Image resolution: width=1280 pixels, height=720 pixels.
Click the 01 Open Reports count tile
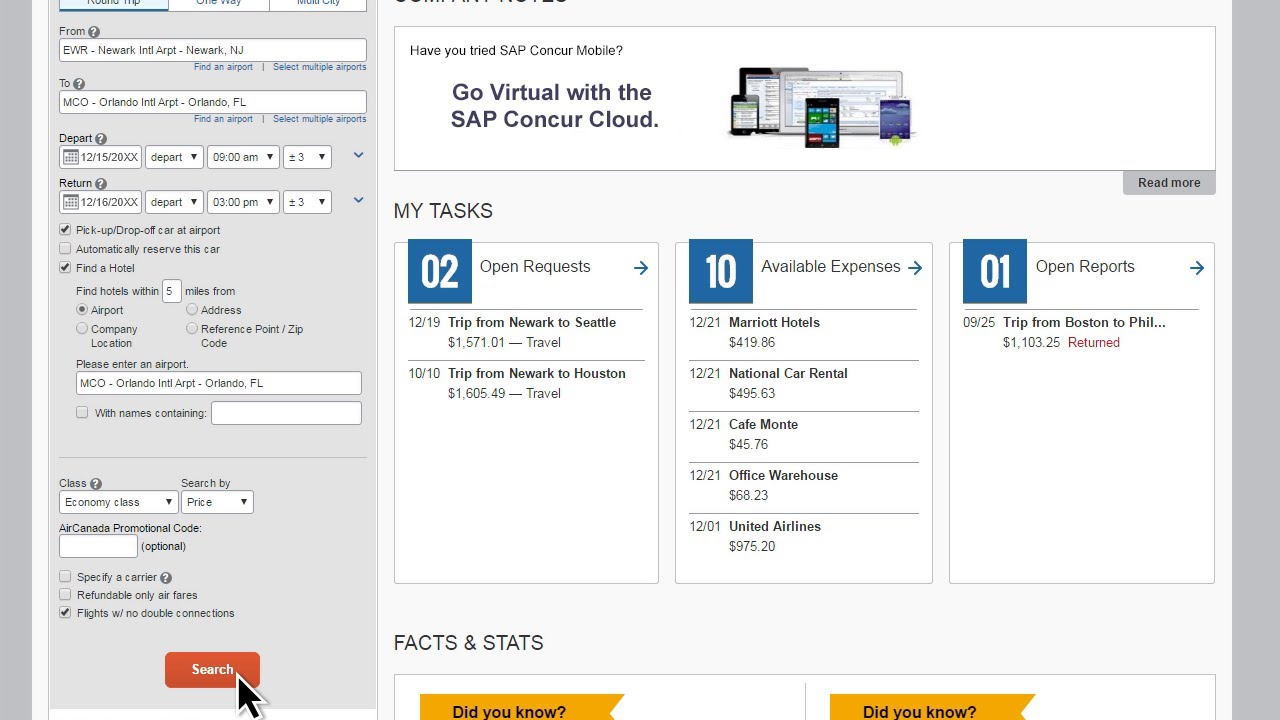click(995, 271)
